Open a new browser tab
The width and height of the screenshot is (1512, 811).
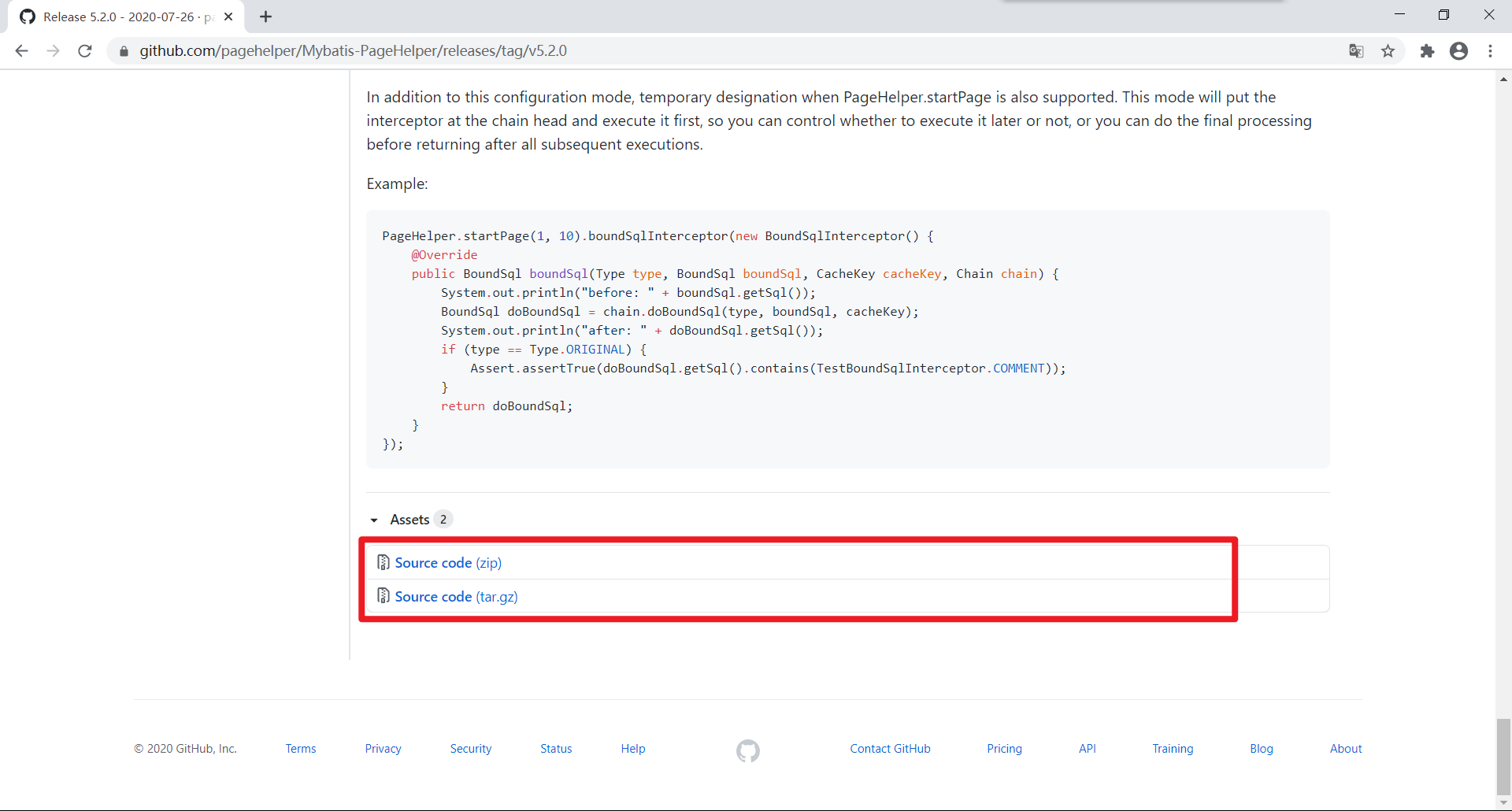[266, 17]
